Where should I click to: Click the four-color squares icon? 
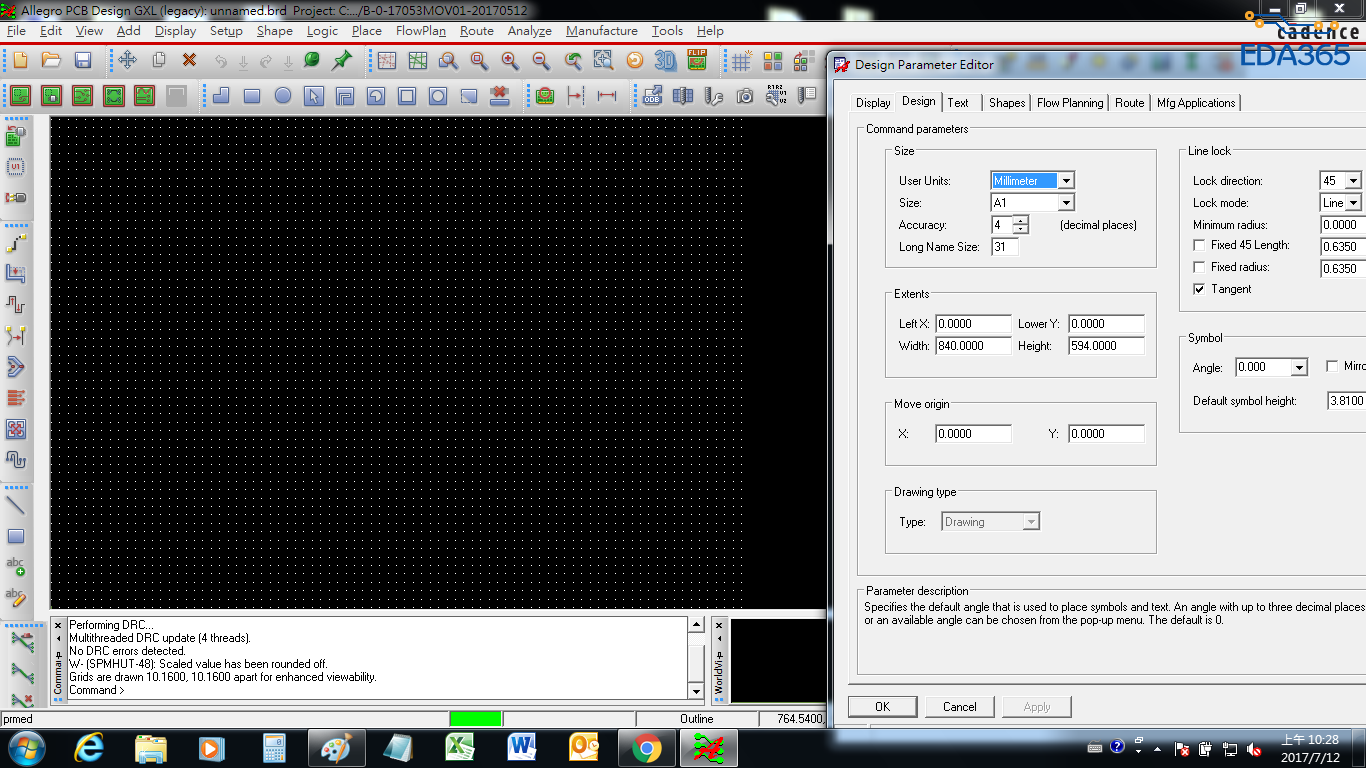[772, 61]
